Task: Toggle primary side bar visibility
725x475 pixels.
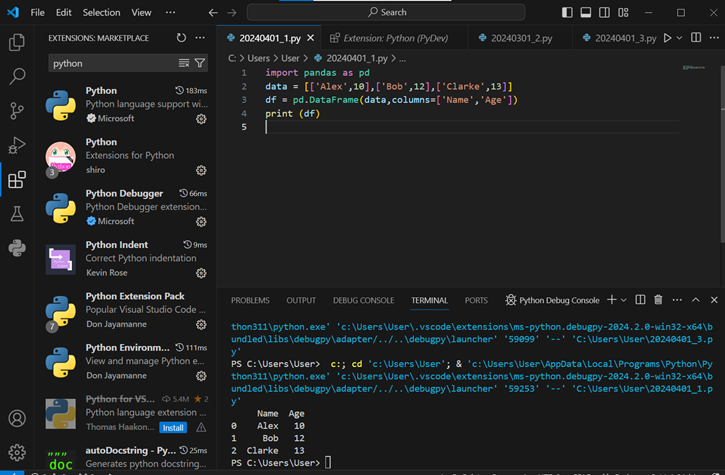Action: [x=568, y=12]
